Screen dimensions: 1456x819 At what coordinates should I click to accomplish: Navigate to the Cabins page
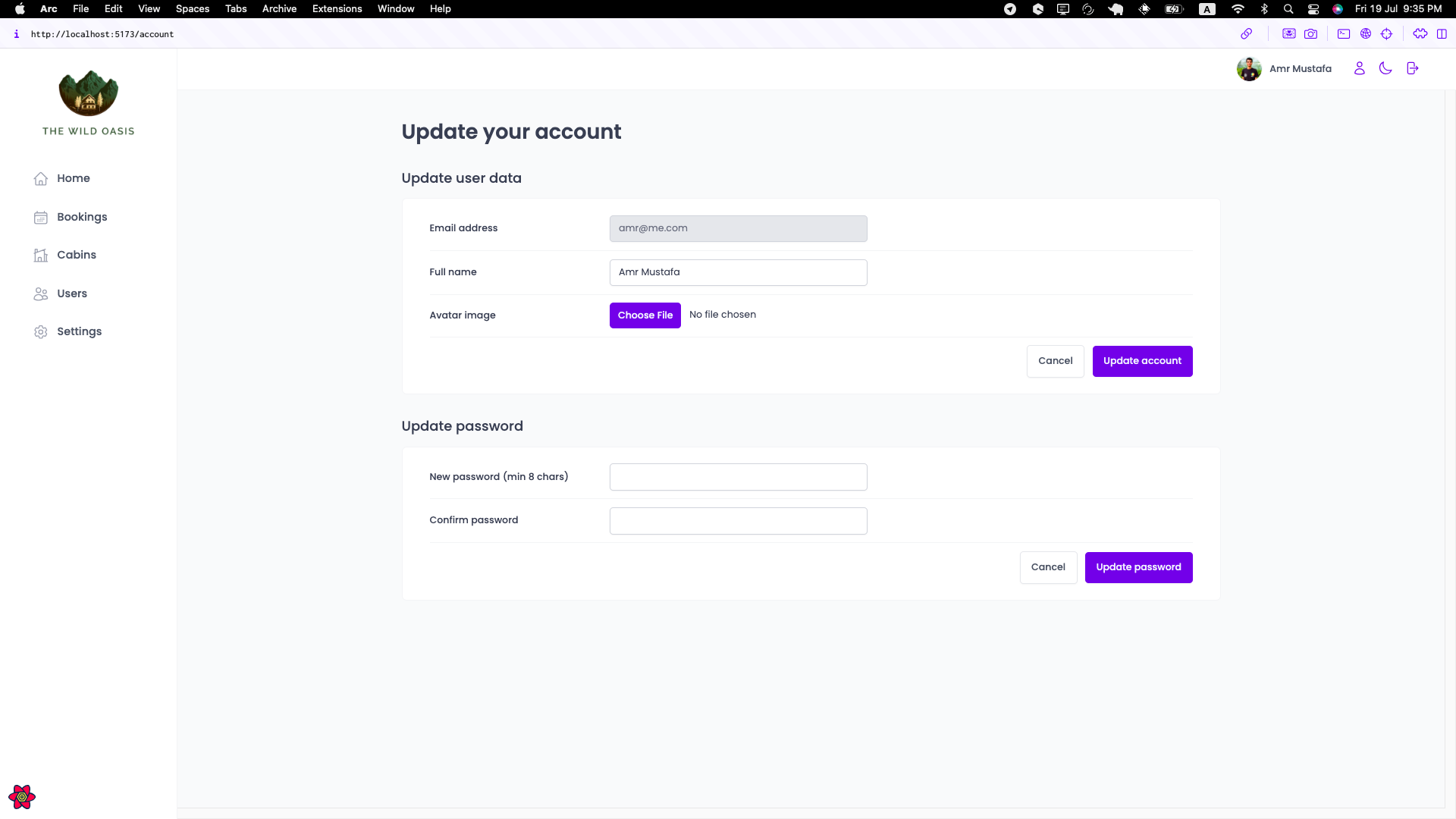[77, 255]
